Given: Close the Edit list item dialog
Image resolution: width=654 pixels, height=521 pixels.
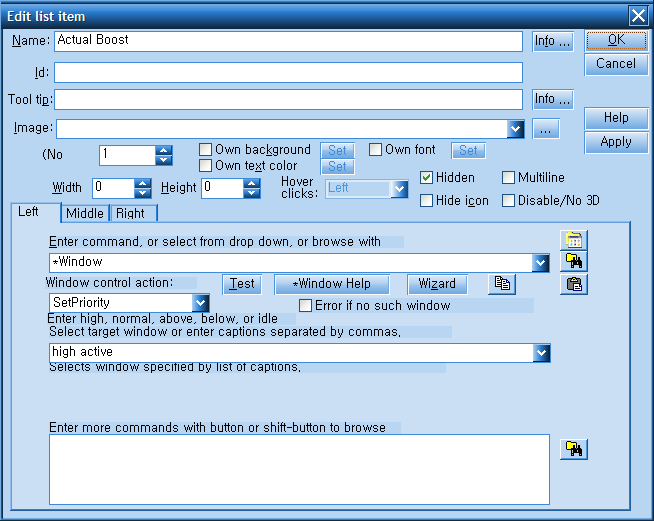Looking at the screenshot, I should tap(638, 16).
